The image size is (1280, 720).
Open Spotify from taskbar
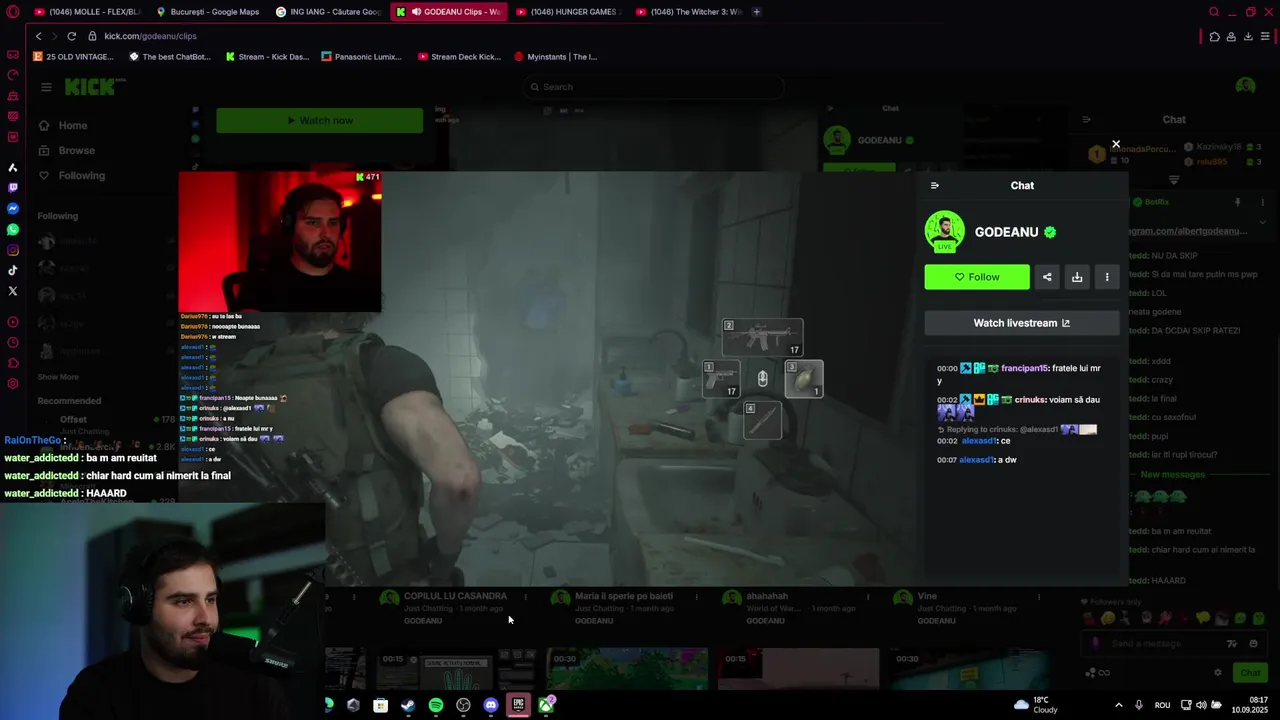pyautogui.click(x=436, y=705)
